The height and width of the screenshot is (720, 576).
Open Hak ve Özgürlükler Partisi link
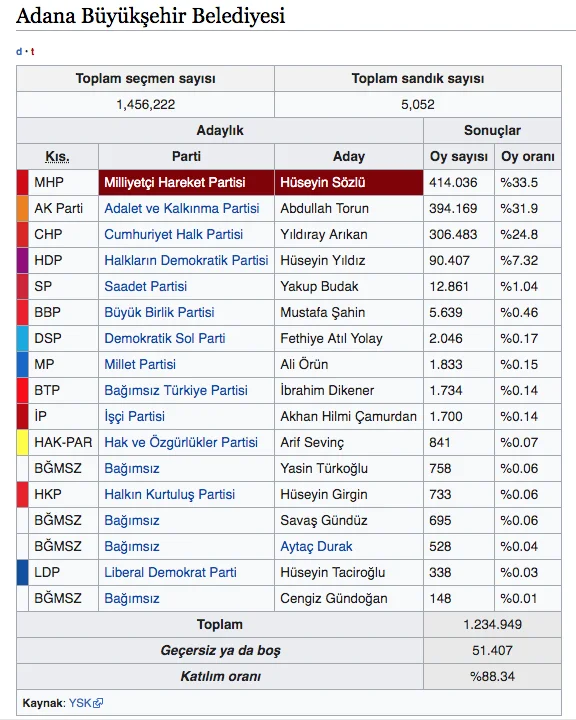click(x=181, y=442)
